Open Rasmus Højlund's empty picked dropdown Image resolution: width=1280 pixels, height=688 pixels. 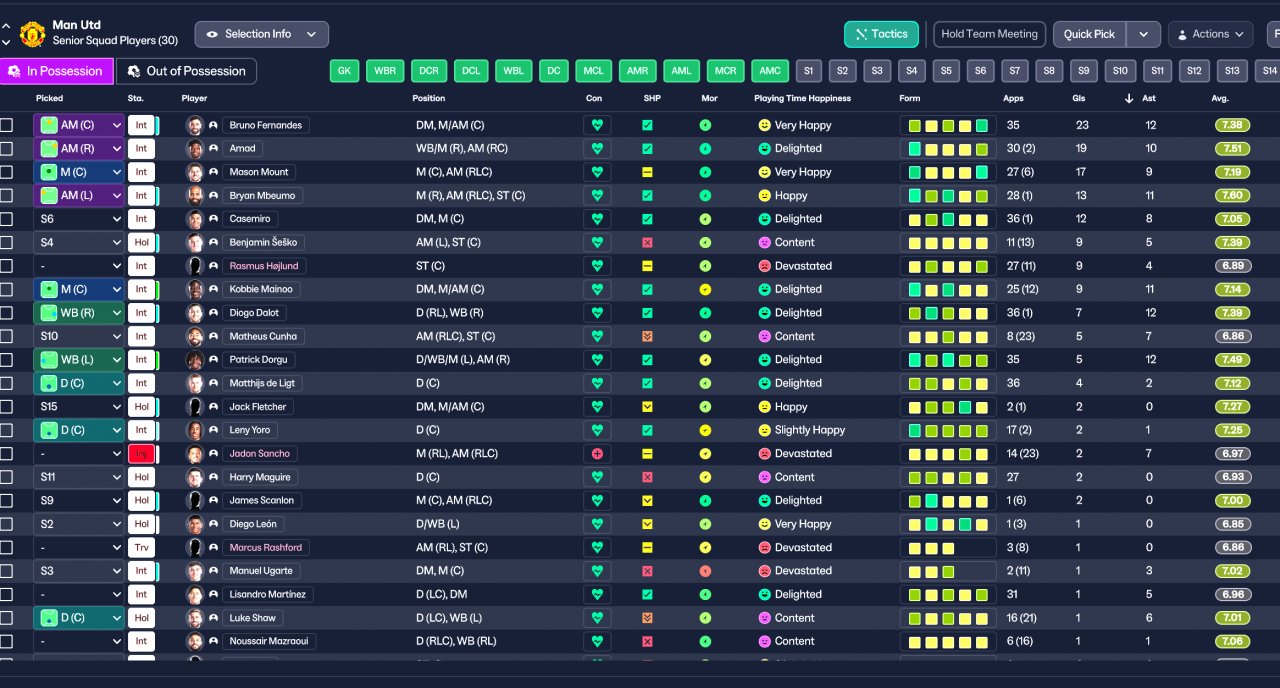[79, 266]
